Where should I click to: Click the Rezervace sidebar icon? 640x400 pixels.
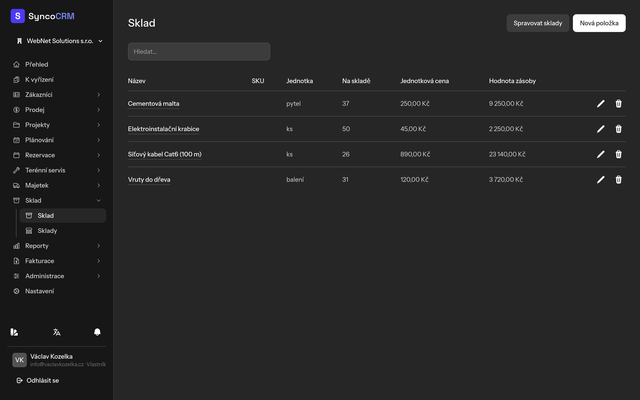16,155
